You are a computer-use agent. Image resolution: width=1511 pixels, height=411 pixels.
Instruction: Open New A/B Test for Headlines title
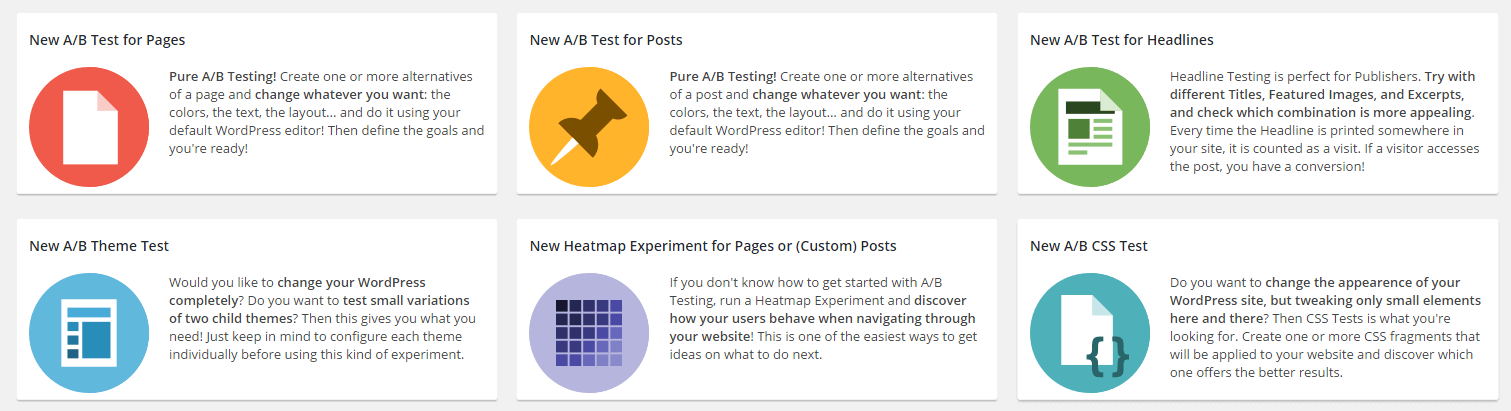pyautogui.click(x=1122, y=40)
